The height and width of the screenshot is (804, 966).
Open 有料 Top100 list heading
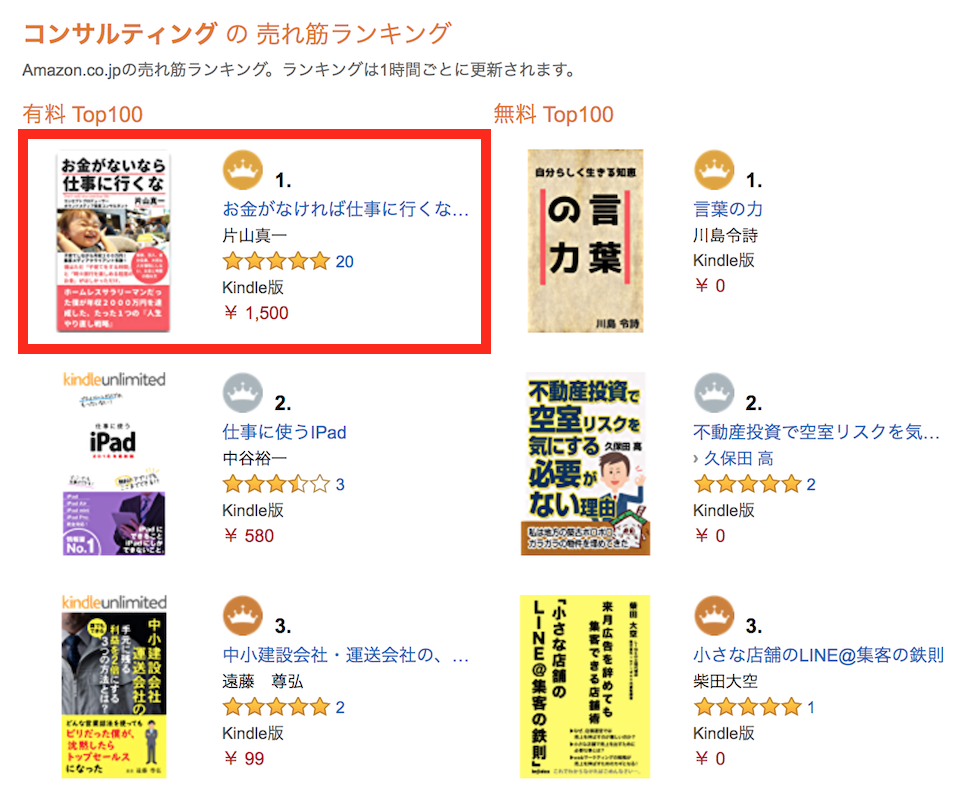pyautogui.click(x=83, y=115)
